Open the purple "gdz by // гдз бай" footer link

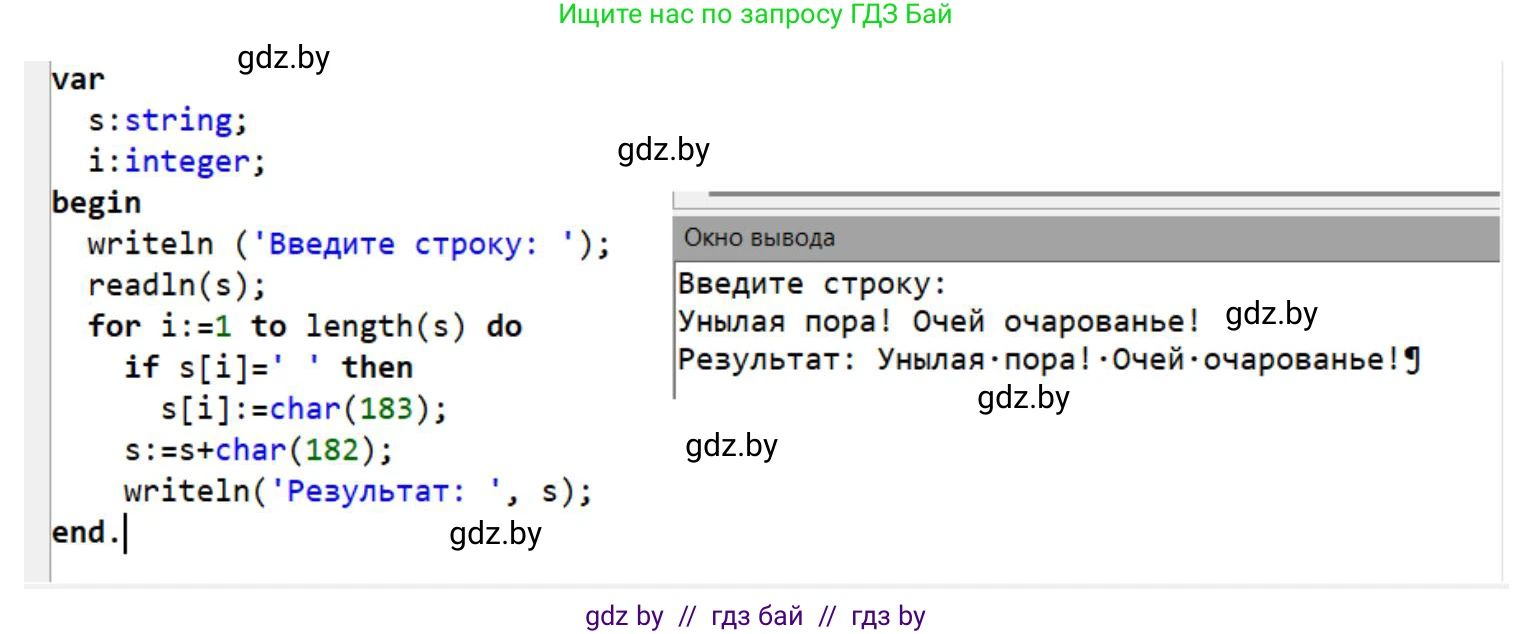point(755,616)
